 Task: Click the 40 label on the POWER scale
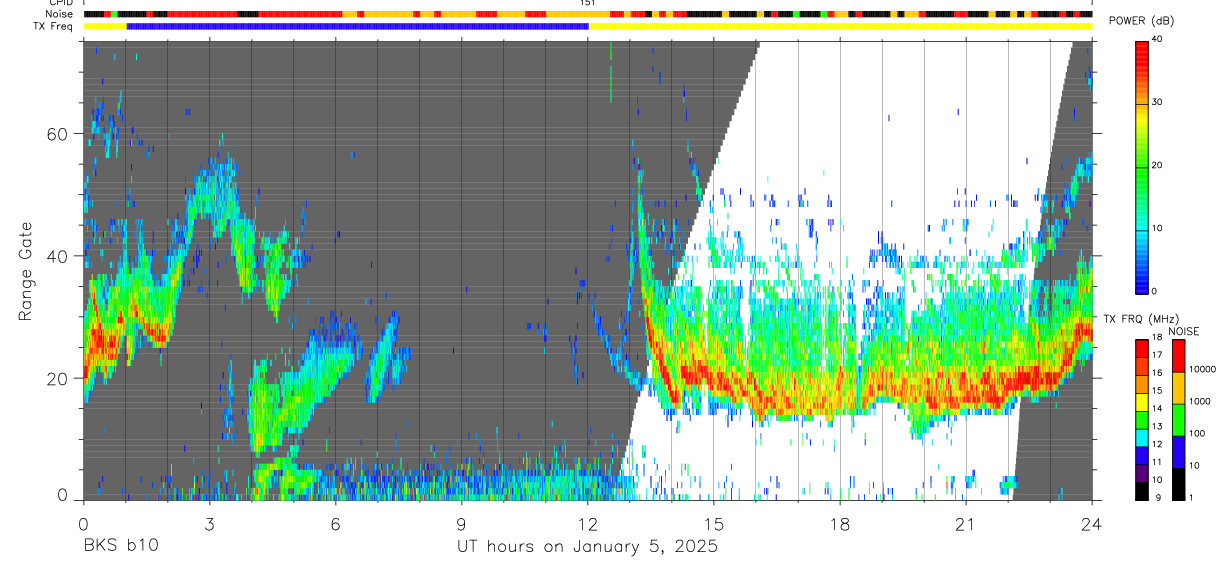click(x=1159, y=39)
